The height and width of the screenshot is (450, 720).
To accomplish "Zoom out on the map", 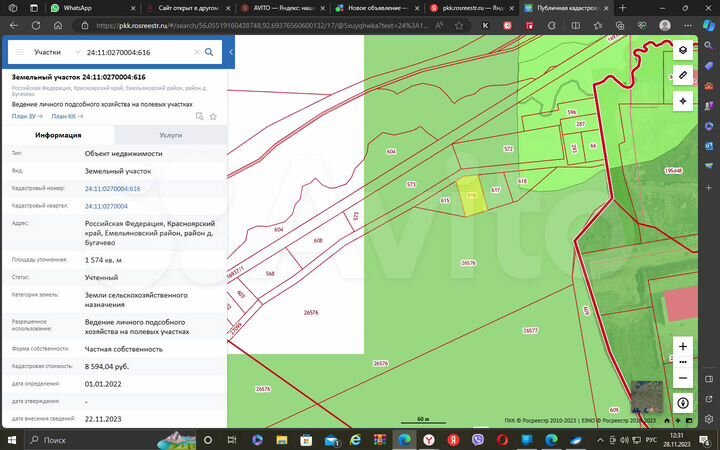I will 682,378.
